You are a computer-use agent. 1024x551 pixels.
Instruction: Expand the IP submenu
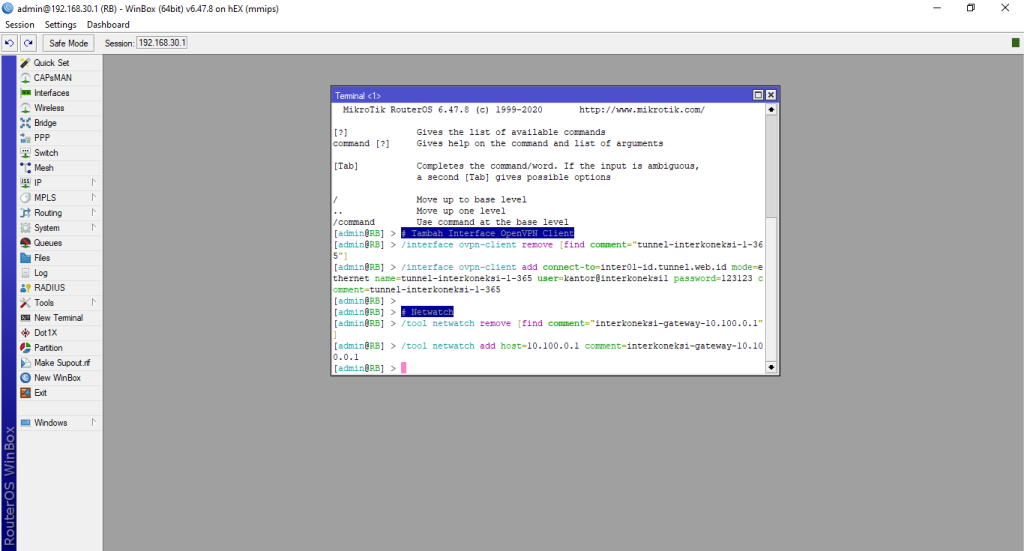point(93,183)
